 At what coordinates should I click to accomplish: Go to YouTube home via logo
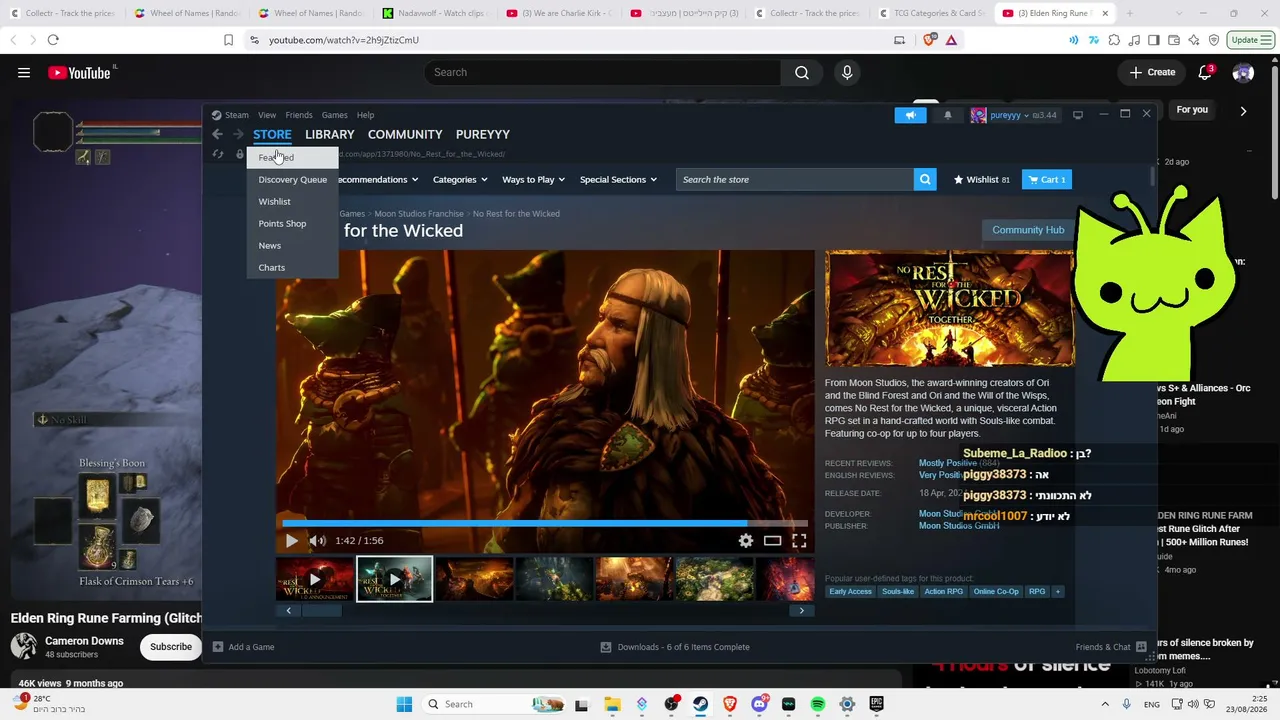coord(79,72)
